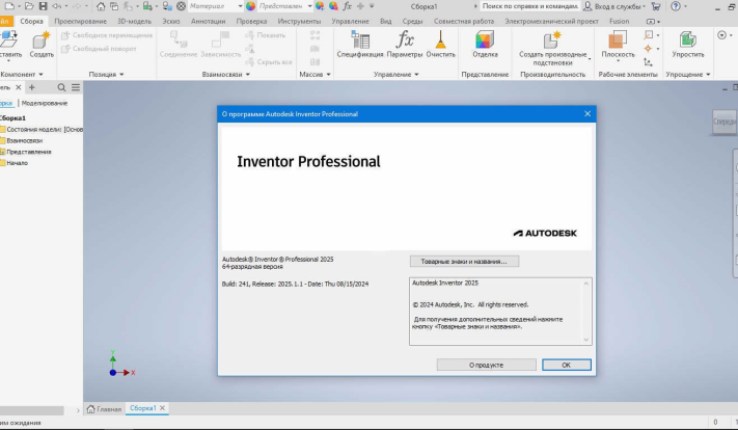Click the OK button in About dialog
Screen dimensions: 738x430
[x=566, y=365]
